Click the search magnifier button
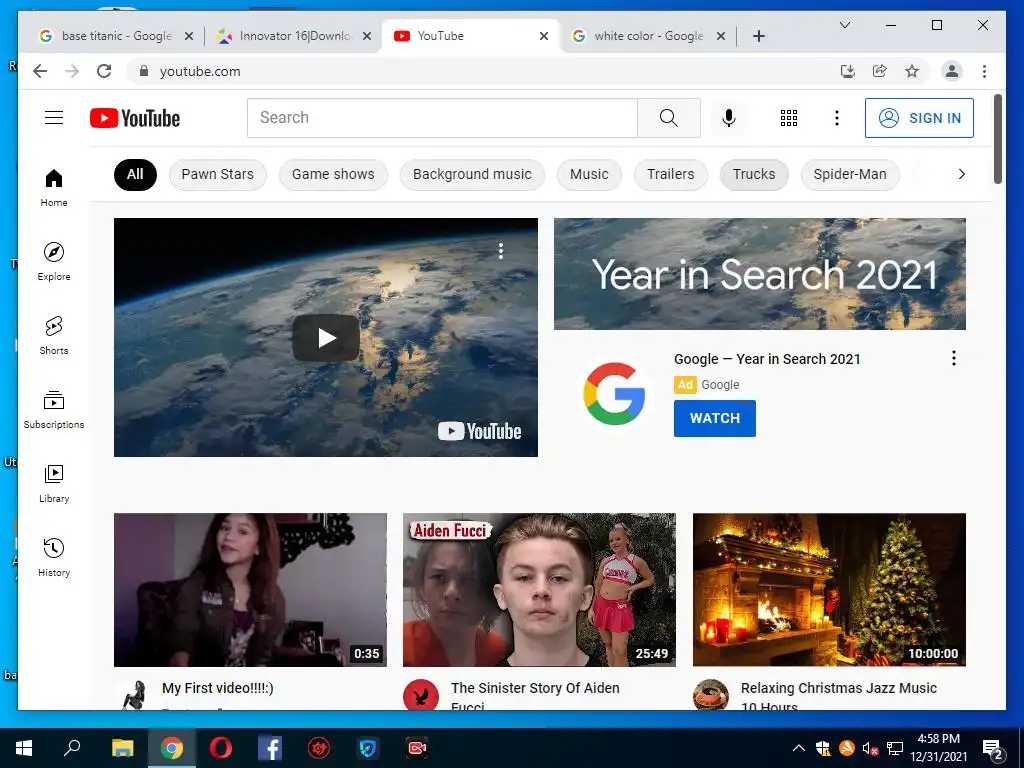 pos(669,118)
